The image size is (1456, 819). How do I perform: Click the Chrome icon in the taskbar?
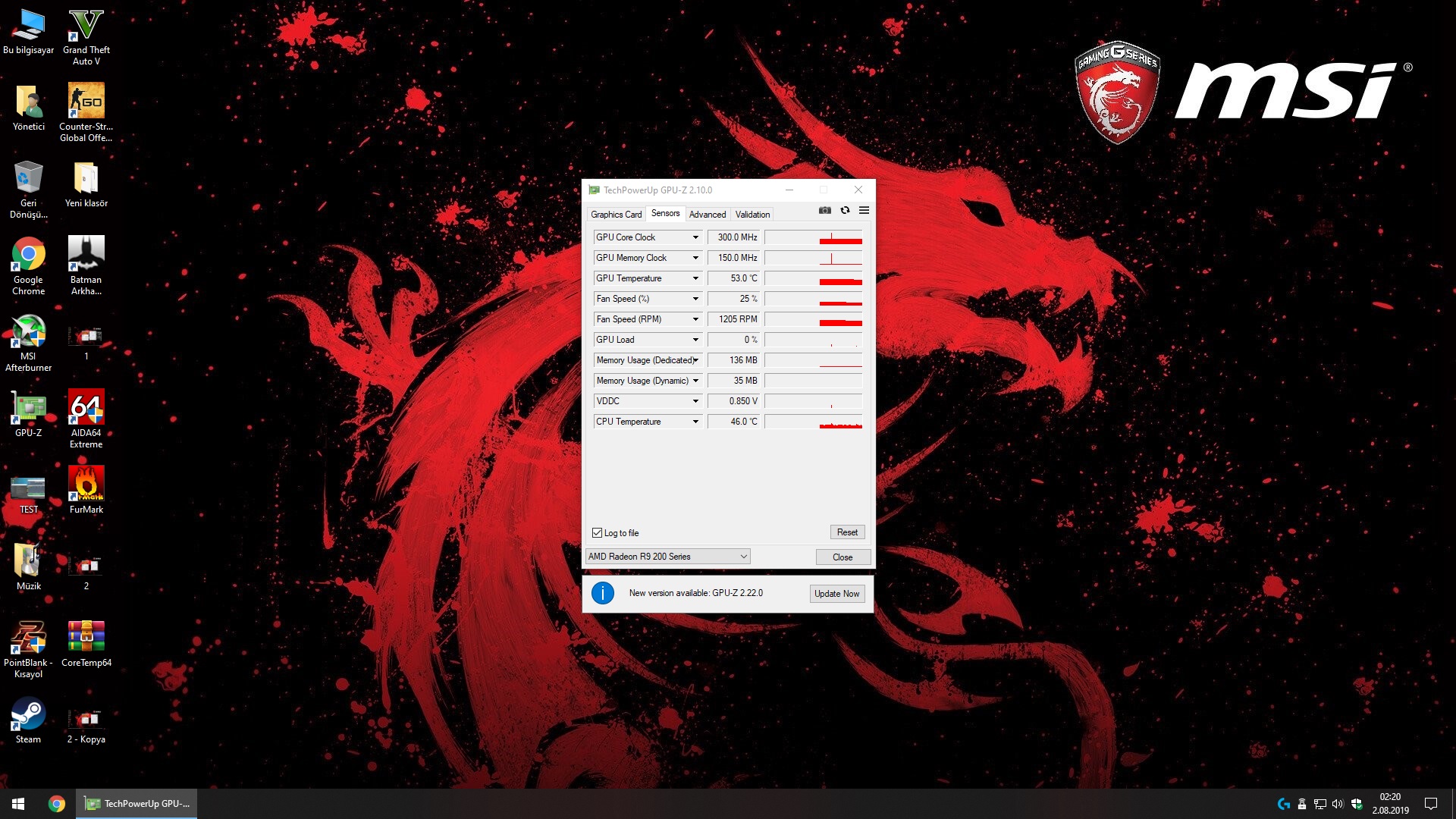click(57, 804)
